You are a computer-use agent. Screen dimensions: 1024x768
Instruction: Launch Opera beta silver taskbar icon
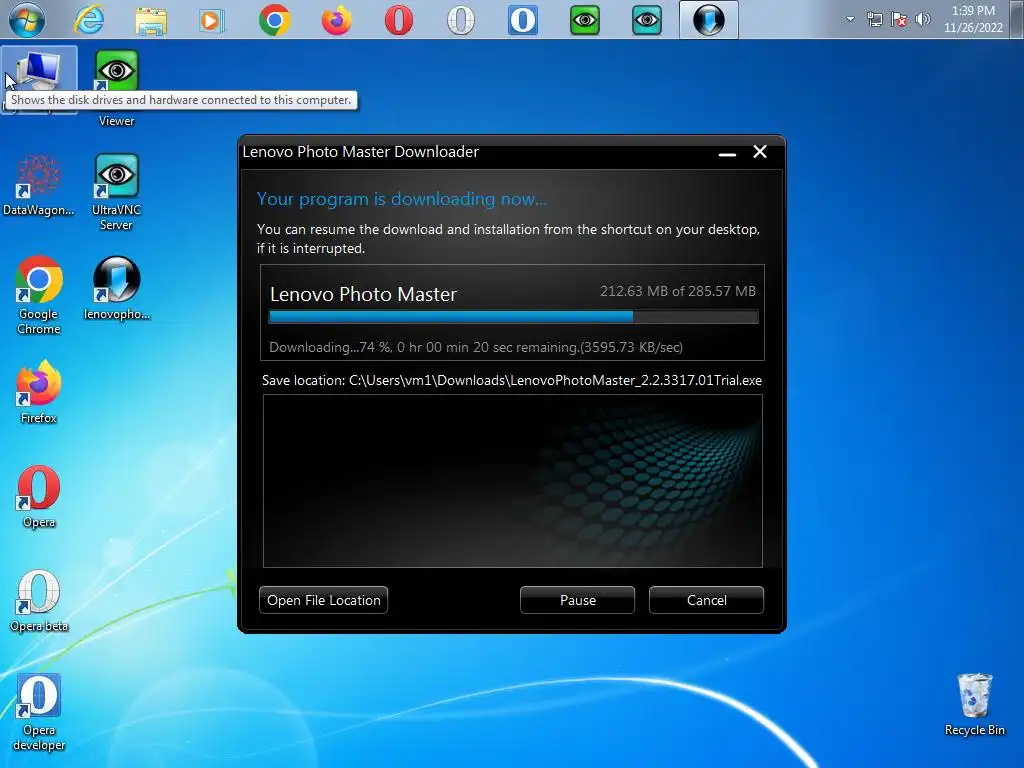(460, 20)
